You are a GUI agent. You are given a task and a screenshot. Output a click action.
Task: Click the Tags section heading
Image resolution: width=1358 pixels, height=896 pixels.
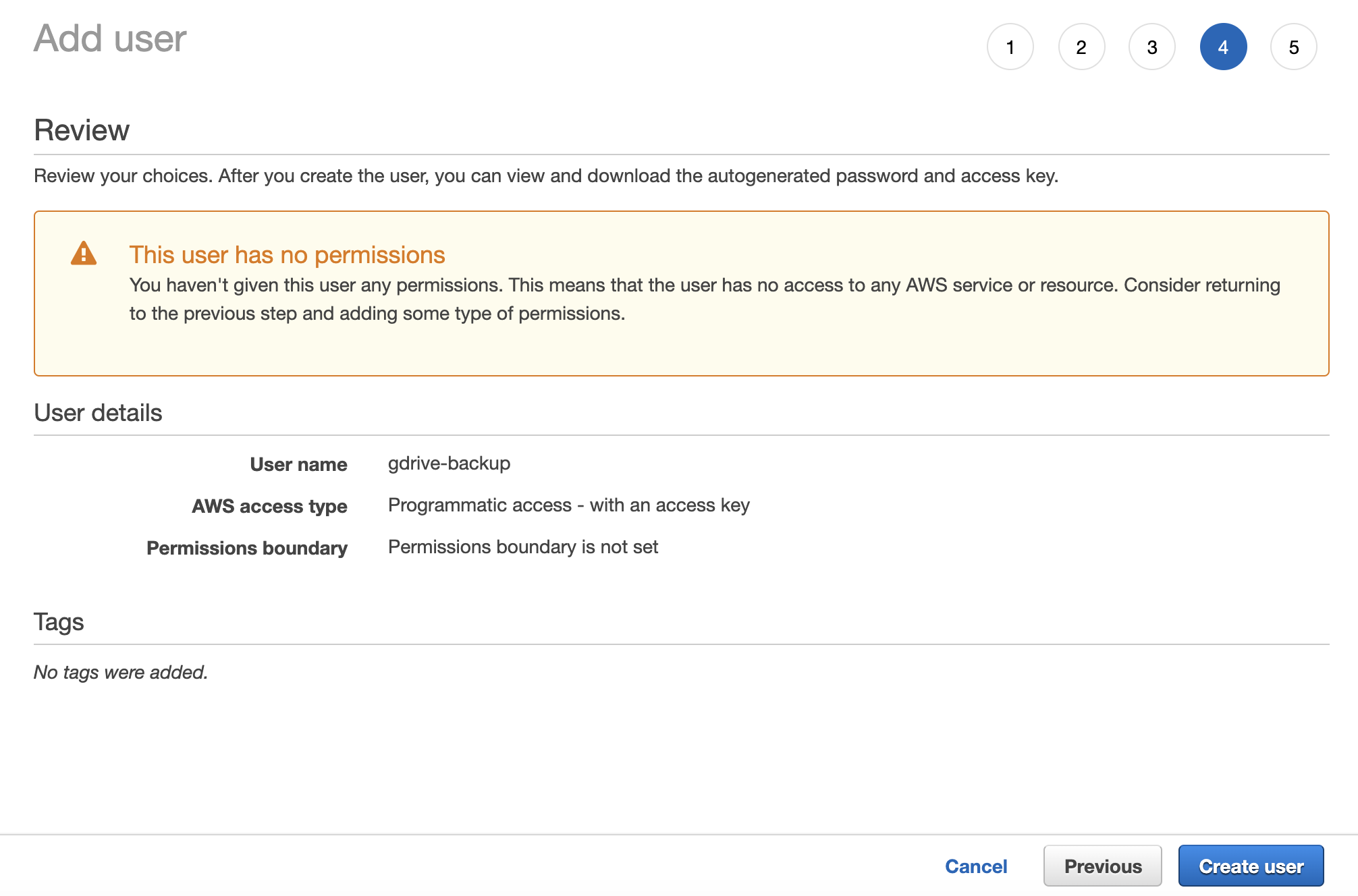(59, 622)
